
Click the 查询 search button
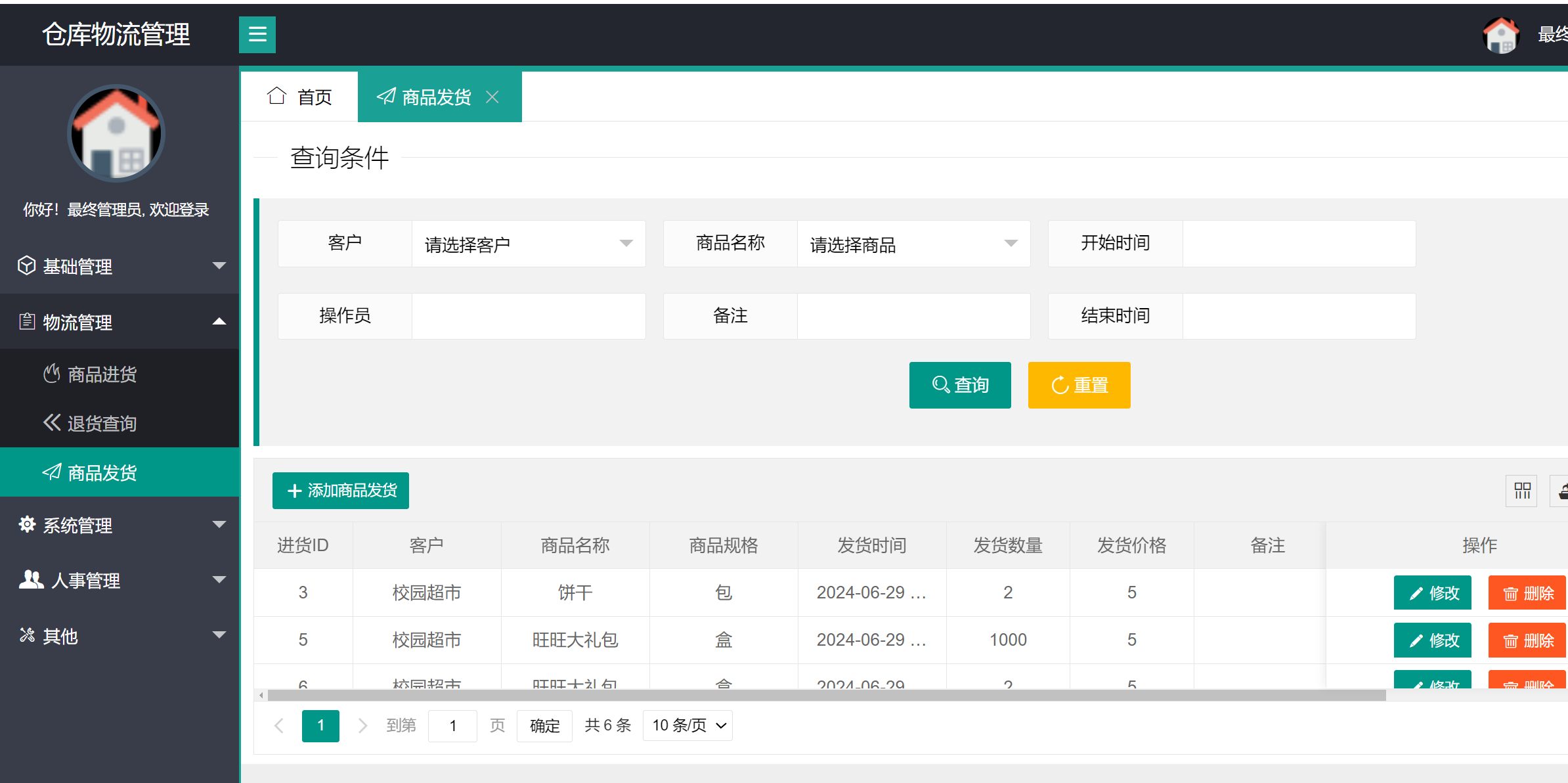point(960,385)
